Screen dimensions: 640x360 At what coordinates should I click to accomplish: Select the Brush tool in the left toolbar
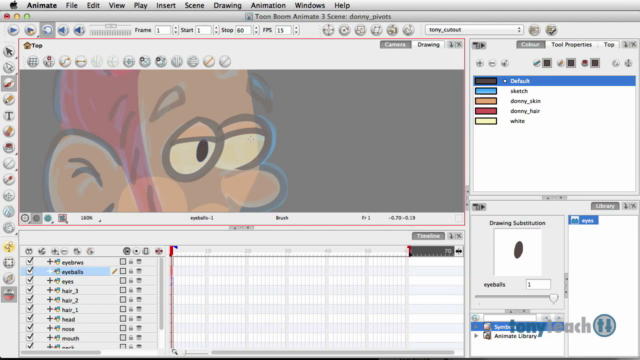9,84
